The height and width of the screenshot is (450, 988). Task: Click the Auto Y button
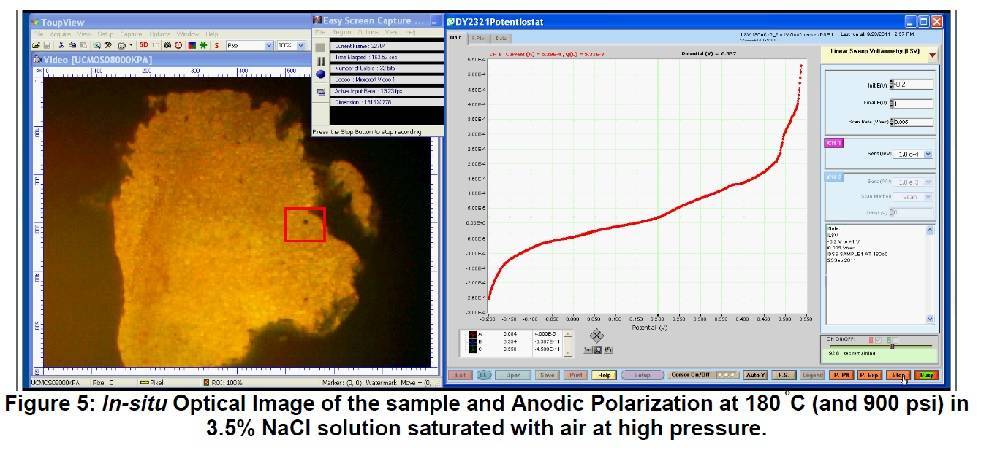pyautogui.click(x=756, y=374)
